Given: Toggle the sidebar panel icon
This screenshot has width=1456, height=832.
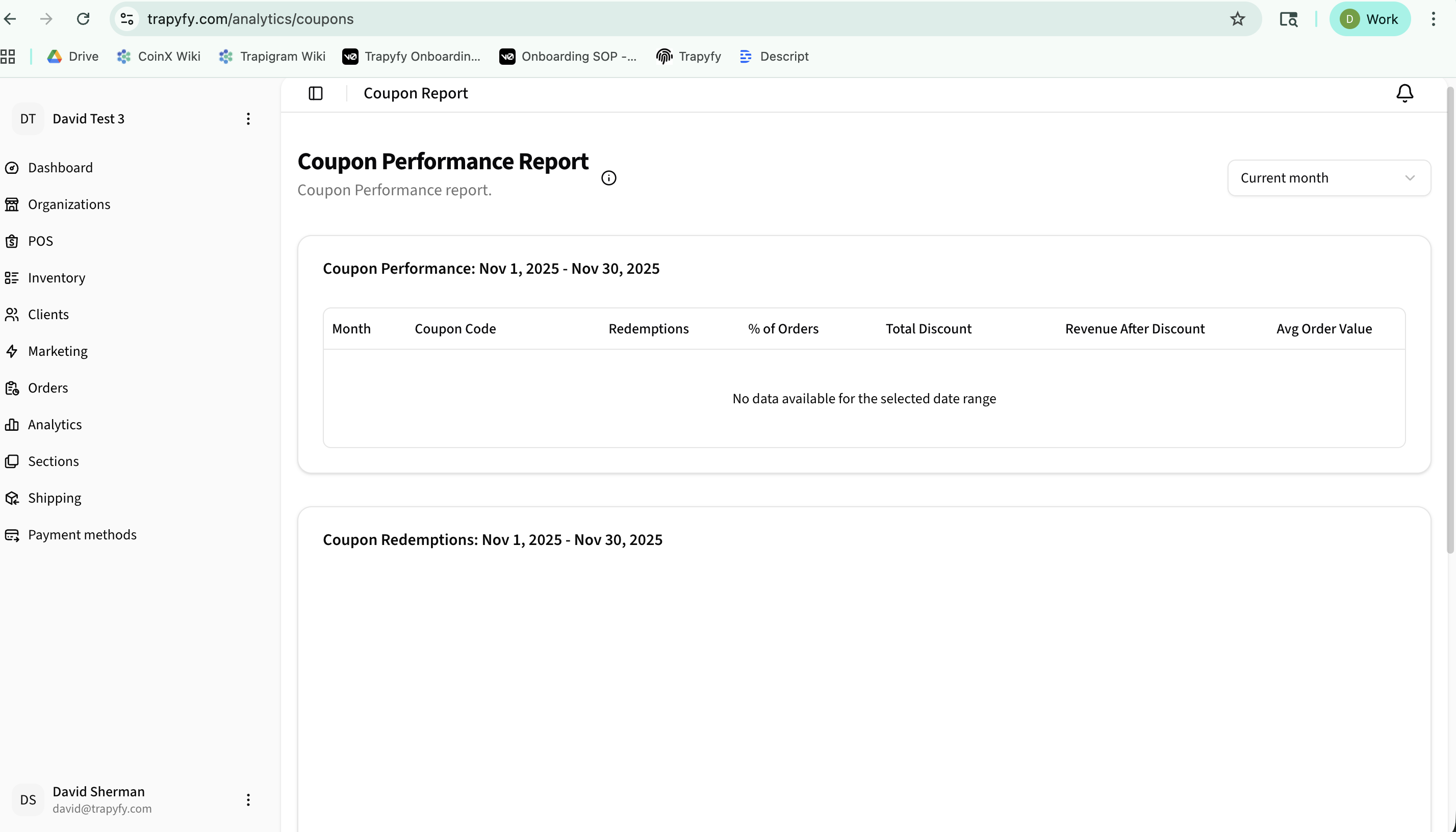Looking at the screenshot, I should coord(316,93).
